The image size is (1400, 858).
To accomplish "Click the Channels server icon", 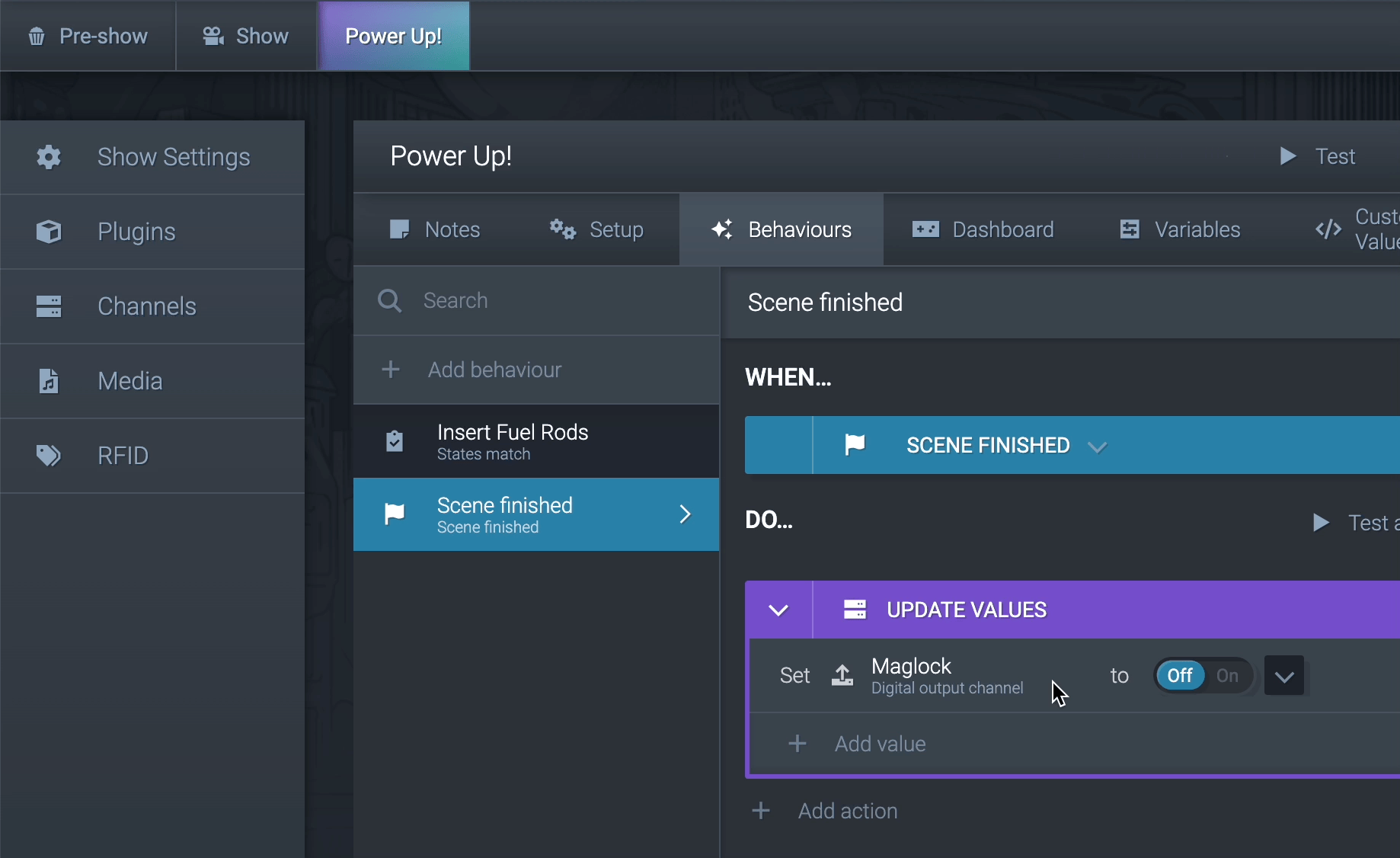I will click(x=49, y=306).
